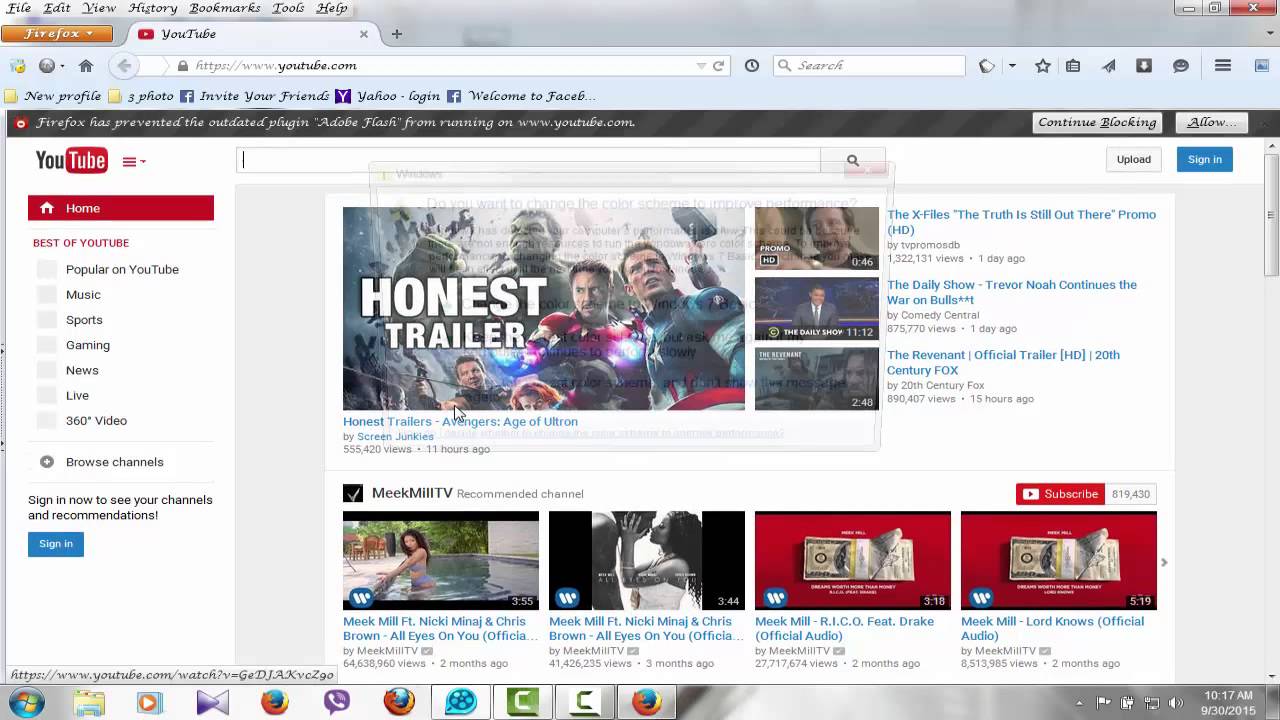Click the sidebar Sign in button
This screenshot has height=720, width=1280.
click(56, 544)
